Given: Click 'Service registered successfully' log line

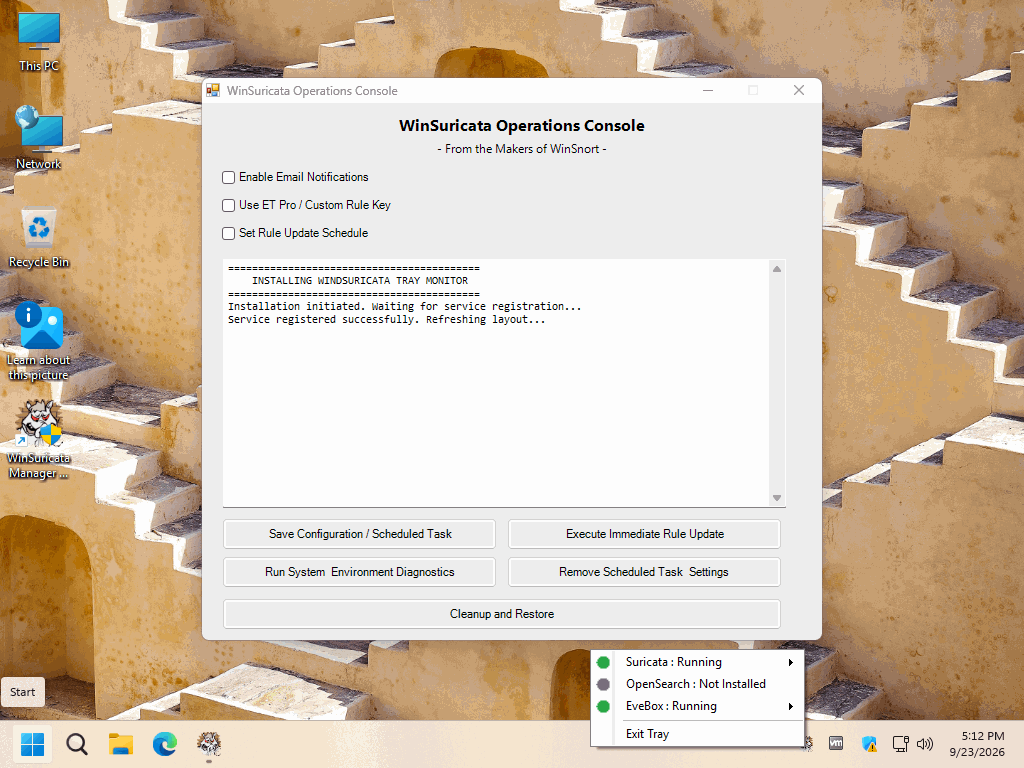Looking at the screenshot, I should click(x=387, y=320).
